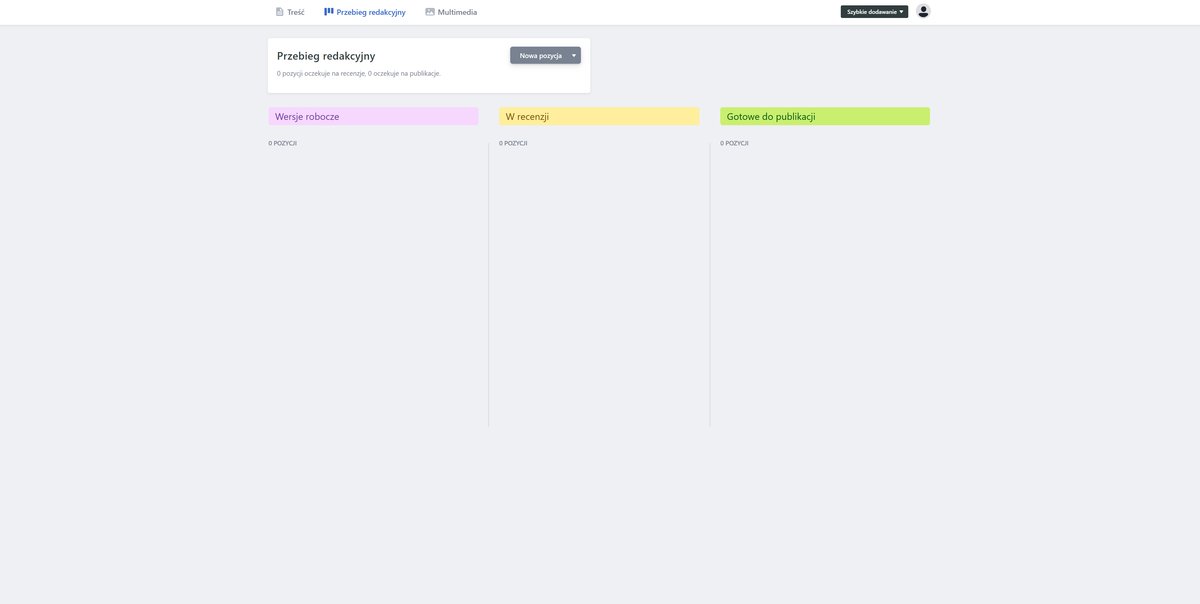Click the item count under Gotowe do publikacji
Image resolution: width=1200 pixels, height=604 pixels.
[735, 144]
